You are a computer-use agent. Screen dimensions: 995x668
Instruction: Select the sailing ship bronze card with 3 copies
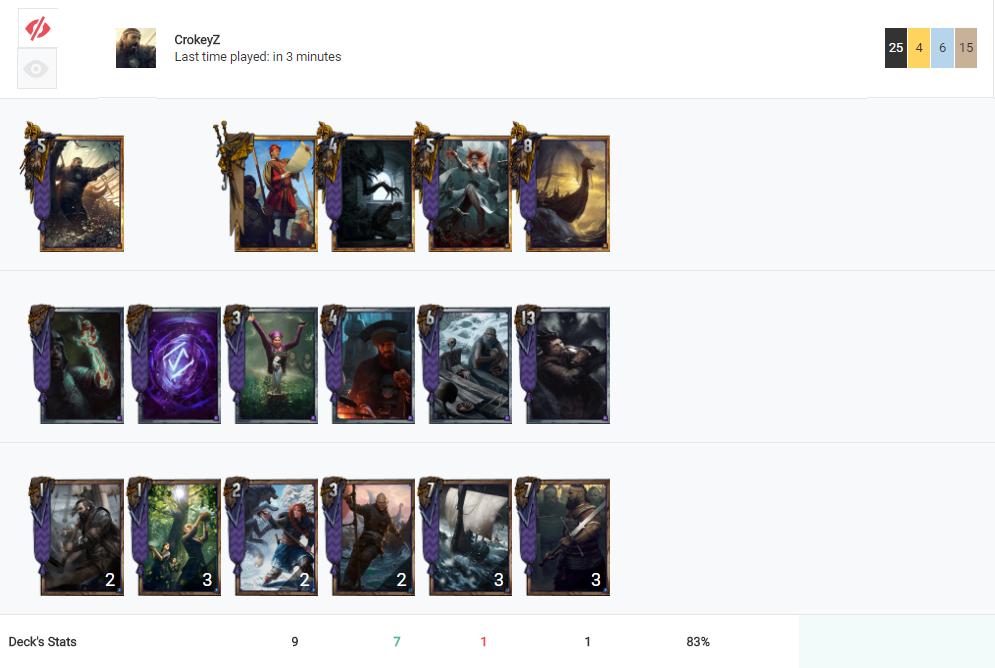pos(466,537)
